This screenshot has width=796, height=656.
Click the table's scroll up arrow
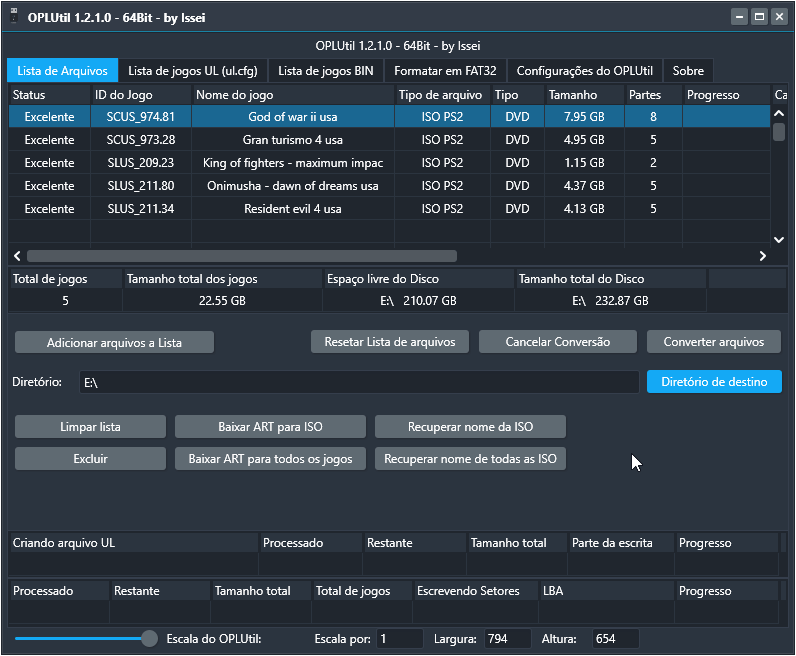point(779,113)
